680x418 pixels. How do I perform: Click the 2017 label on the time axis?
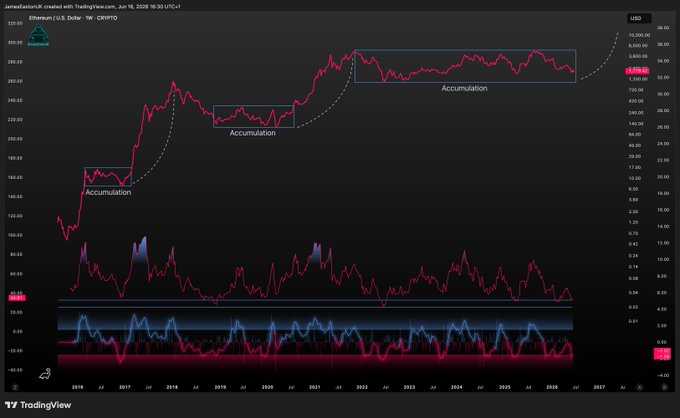click(x=125, y=387)
